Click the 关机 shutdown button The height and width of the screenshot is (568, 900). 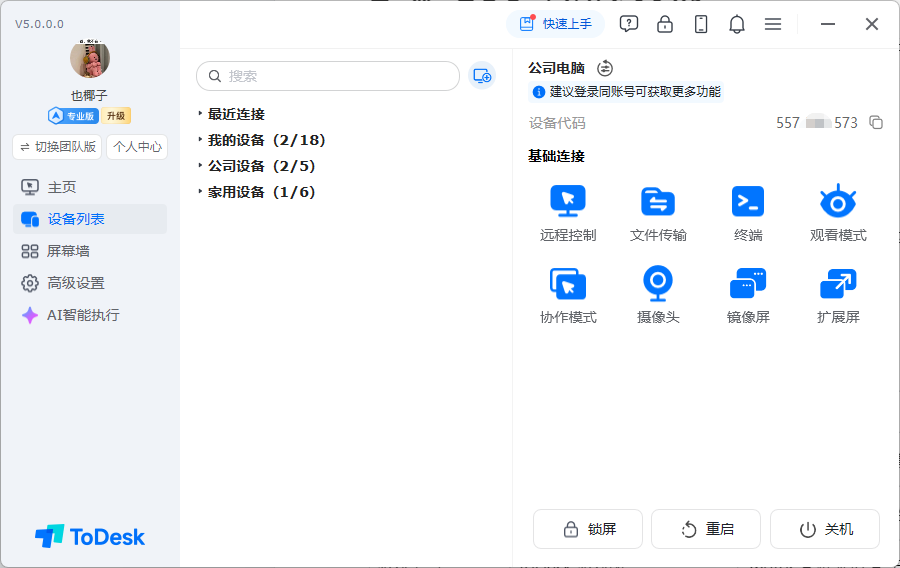tap(825, 529)
